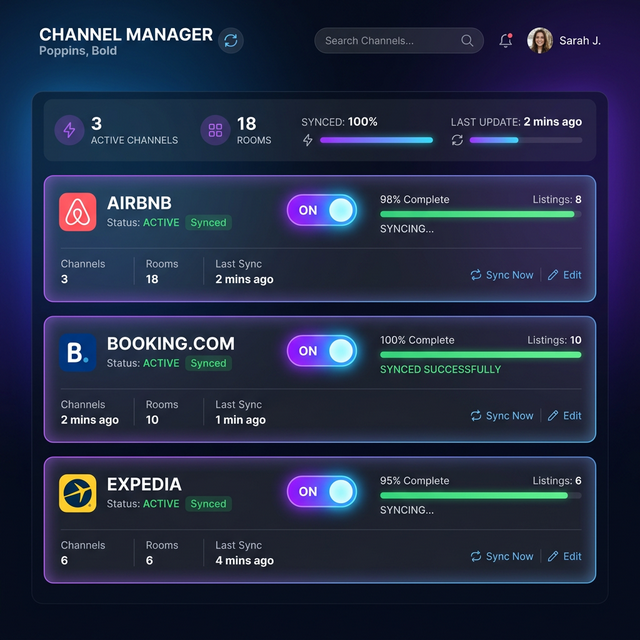
Task: Click the pencil icon in Airbnb card
Action: (553, 275)
